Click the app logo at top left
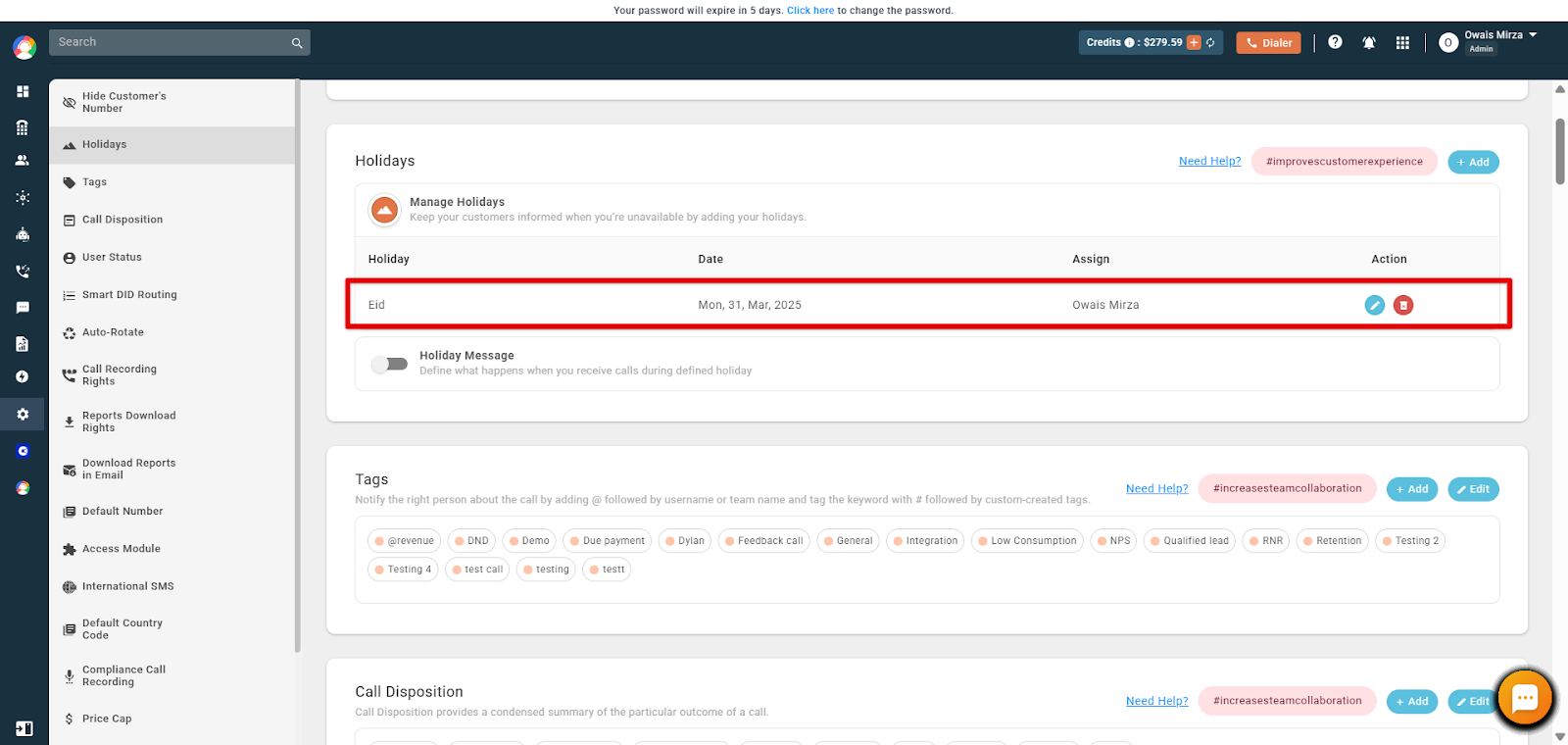Image resolution: width=1568 pixels, height=745 pixels. 24,47
